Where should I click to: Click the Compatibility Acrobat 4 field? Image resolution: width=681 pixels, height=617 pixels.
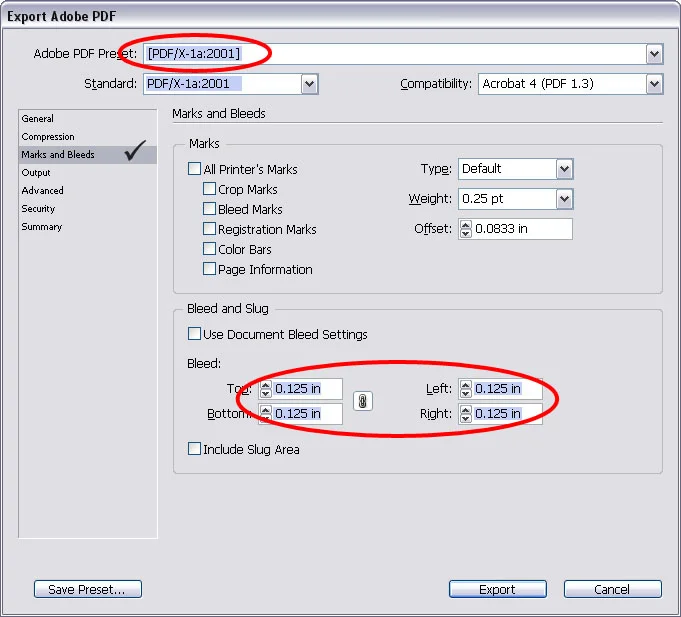(x=562, y=84)
